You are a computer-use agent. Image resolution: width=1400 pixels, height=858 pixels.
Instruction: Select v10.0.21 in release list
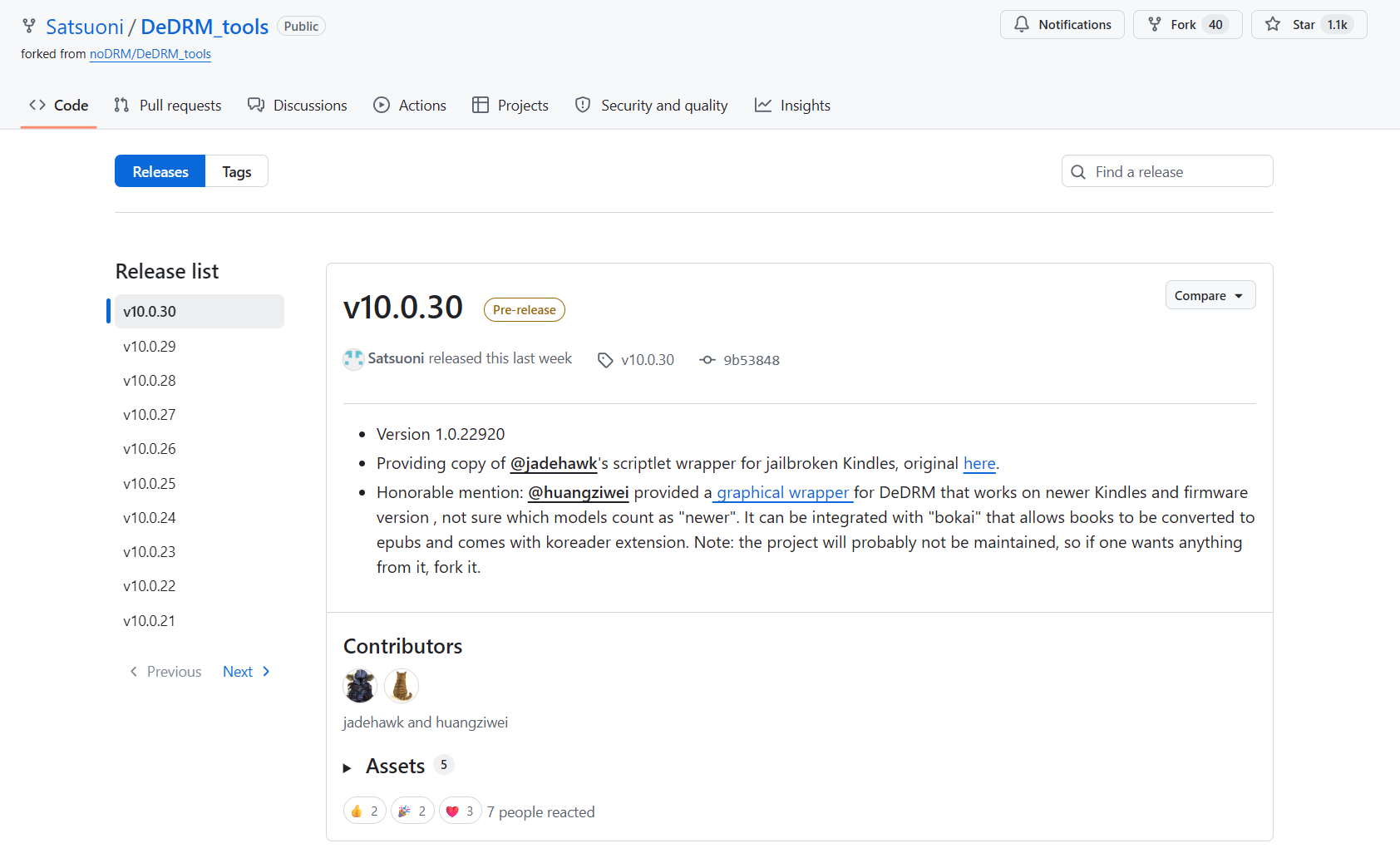pos(200,620)
